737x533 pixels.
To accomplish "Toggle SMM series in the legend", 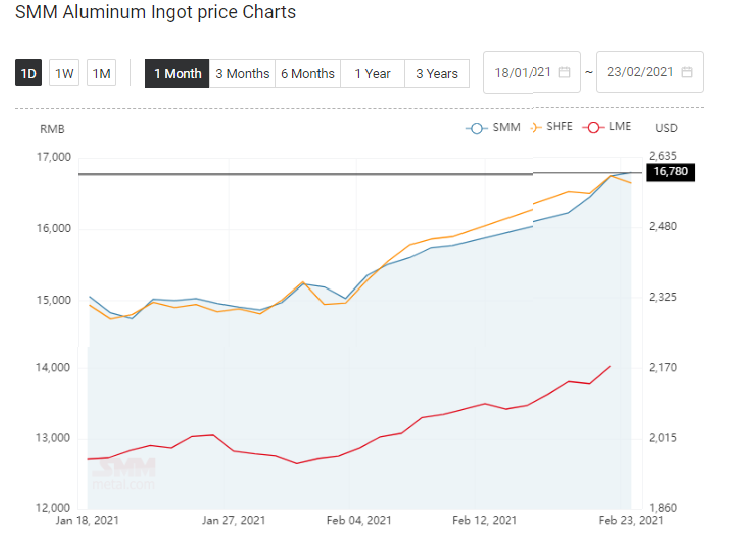I will click(494, 127).
